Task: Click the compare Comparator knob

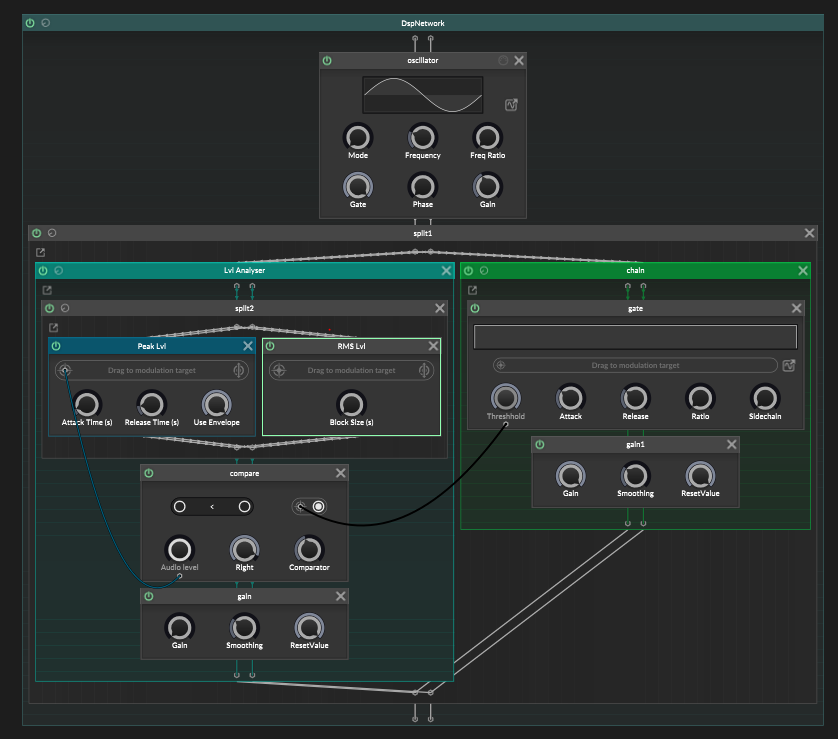Action: point(309,549)
